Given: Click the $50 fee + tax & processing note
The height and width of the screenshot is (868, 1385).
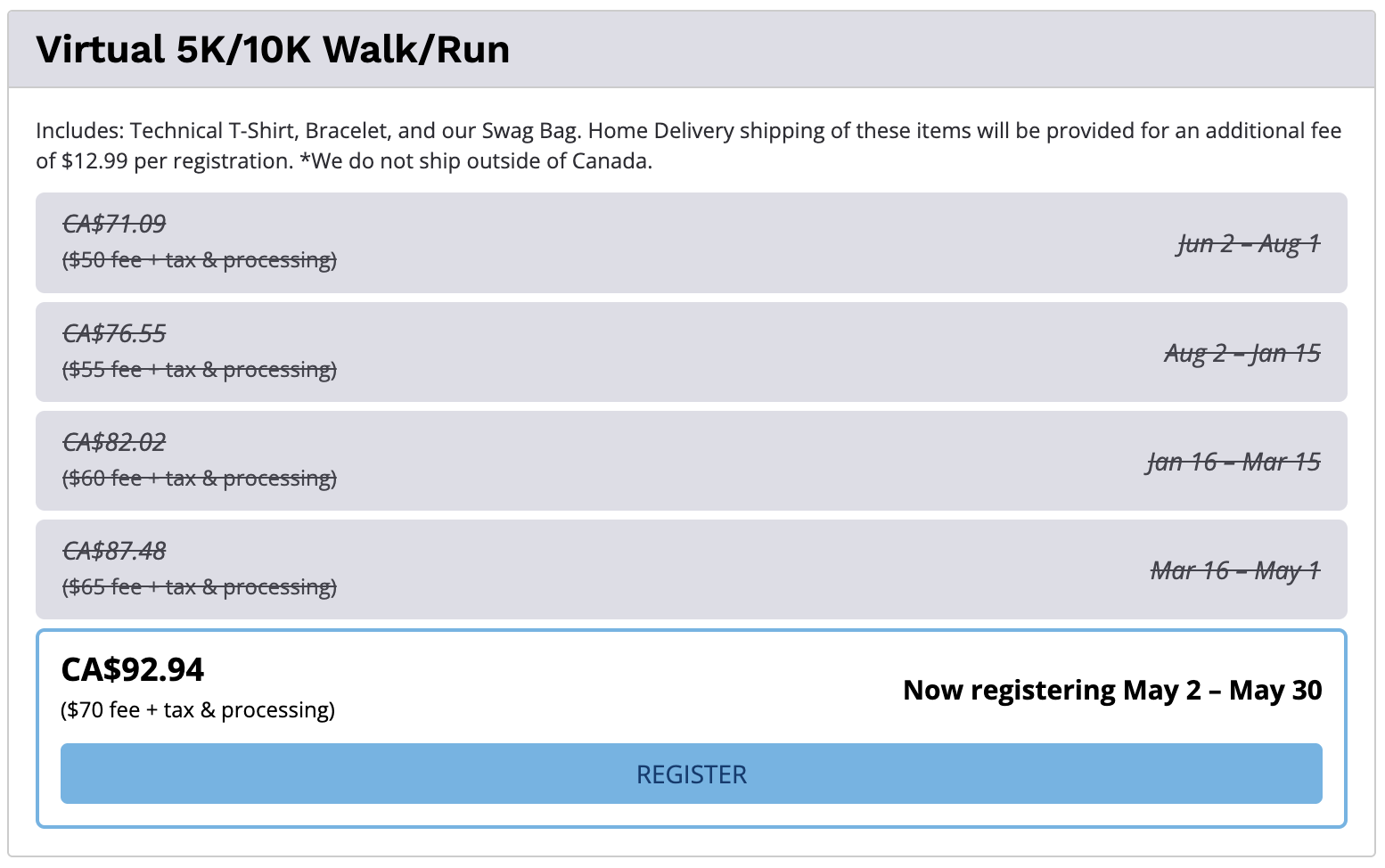Looking at the screenshot, I should [x=200, y=260].
